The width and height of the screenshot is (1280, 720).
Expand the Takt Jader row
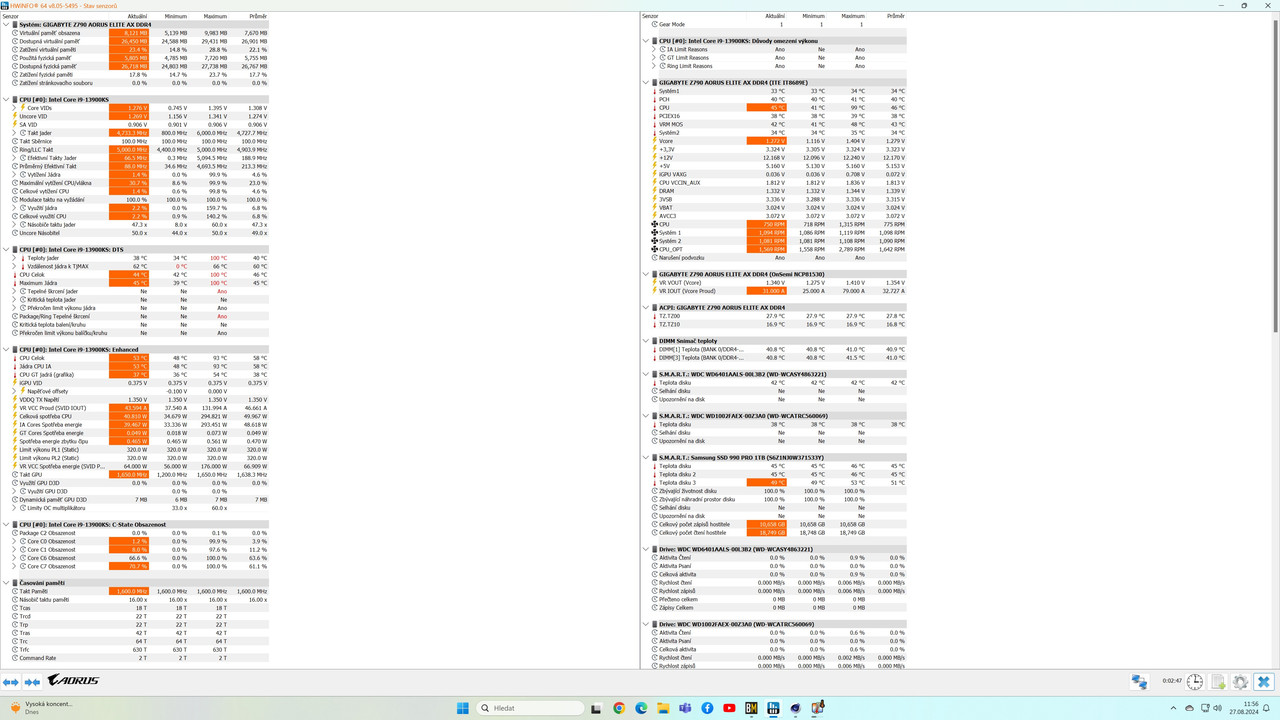coord(15,133)
